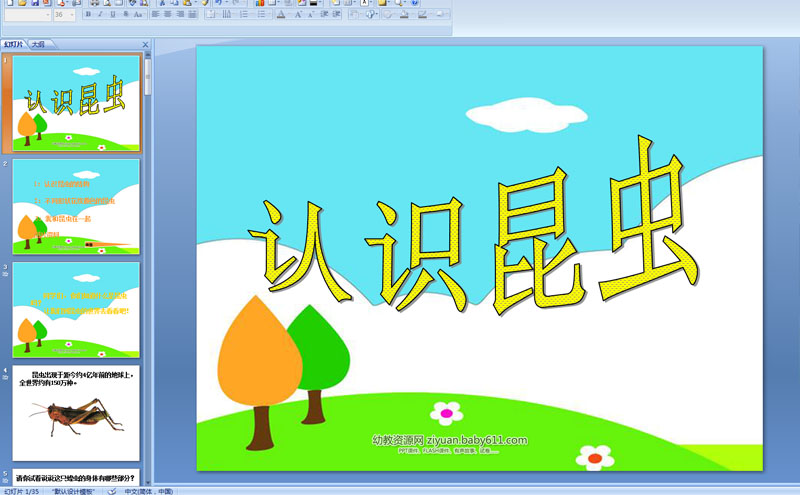Click the Insert Chart icon

tap(259, 3)
